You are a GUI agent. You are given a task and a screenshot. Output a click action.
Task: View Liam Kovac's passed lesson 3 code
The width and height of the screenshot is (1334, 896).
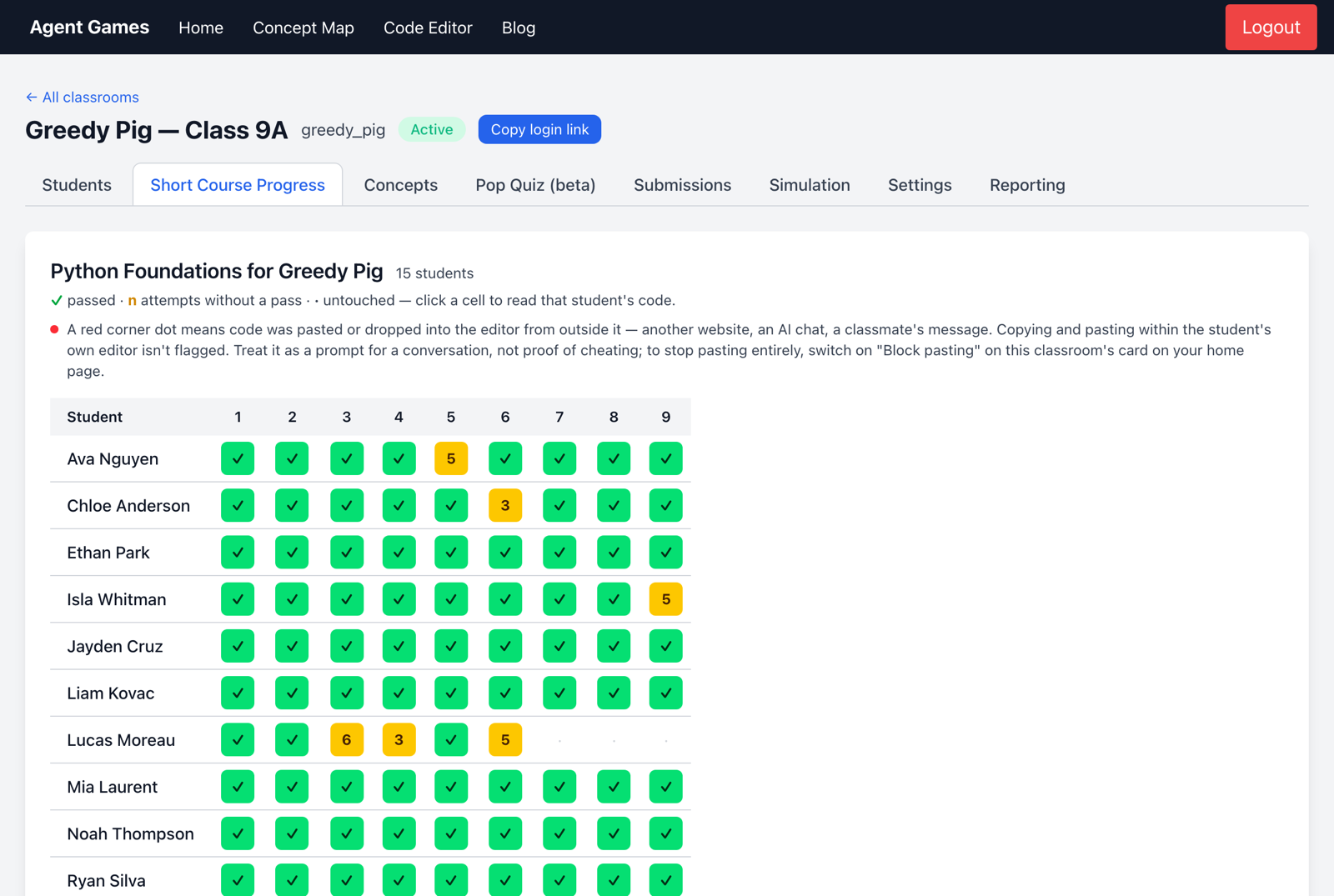(347, 693)
